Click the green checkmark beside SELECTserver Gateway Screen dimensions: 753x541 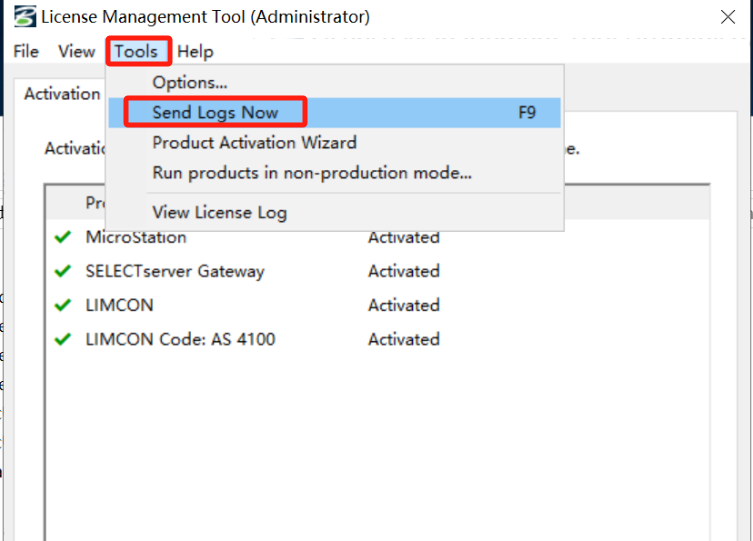(63, 271)
